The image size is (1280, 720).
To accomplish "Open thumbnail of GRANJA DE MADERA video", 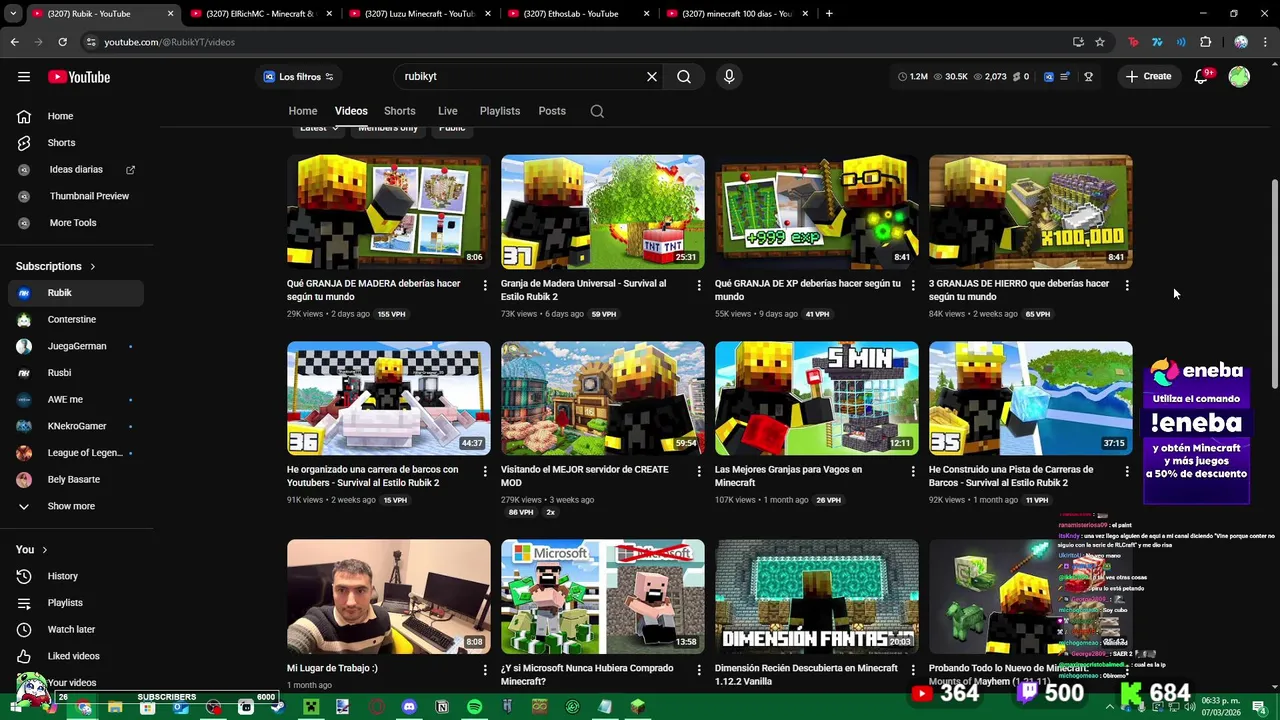I will [389, 212].
